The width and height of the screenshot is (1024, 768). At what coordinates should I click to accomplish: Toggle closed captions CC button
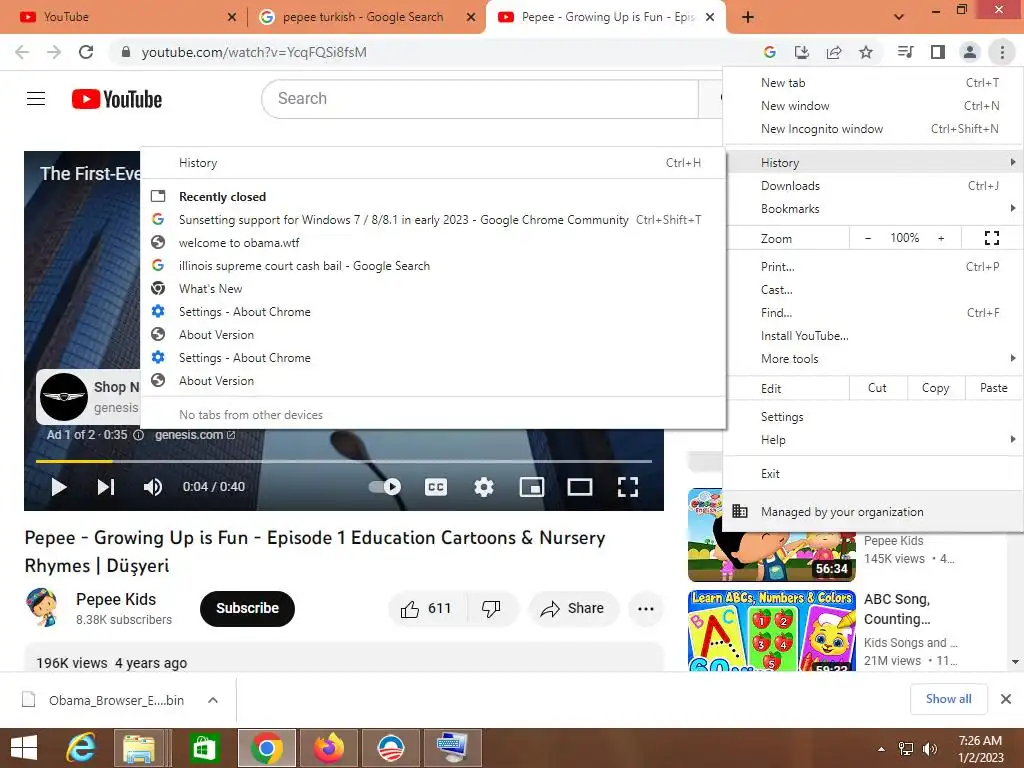[x=436, y=487]
